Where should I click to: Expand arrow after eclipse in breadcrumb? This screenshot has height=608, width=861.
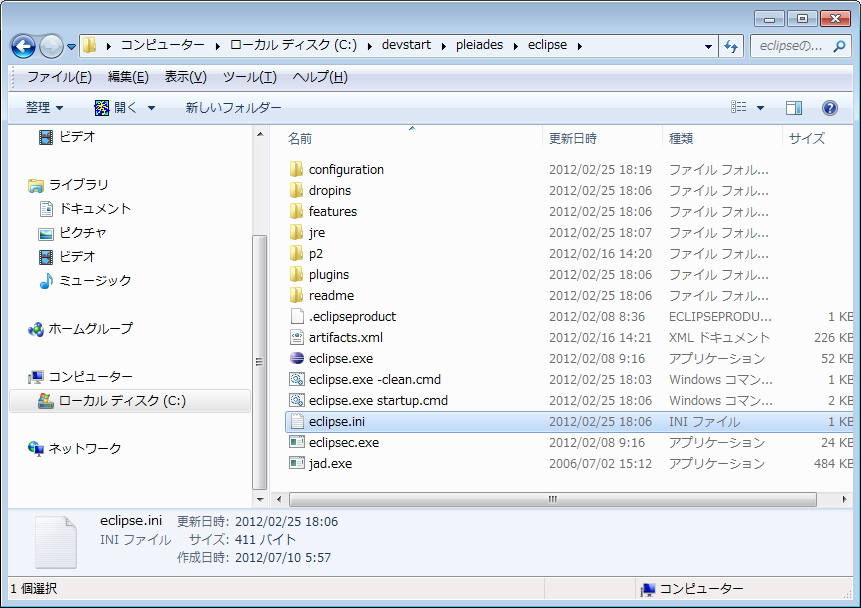[x=579, y=46]
